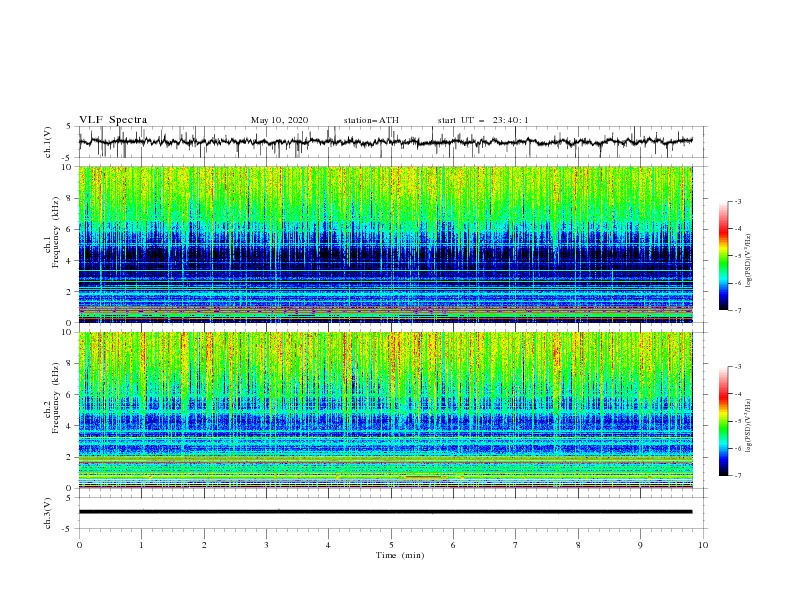792x612 pixels.
Task: Select the ch.2 color bar "log(PSD)(V²/Hz)" label
Action: click(748, 425)
